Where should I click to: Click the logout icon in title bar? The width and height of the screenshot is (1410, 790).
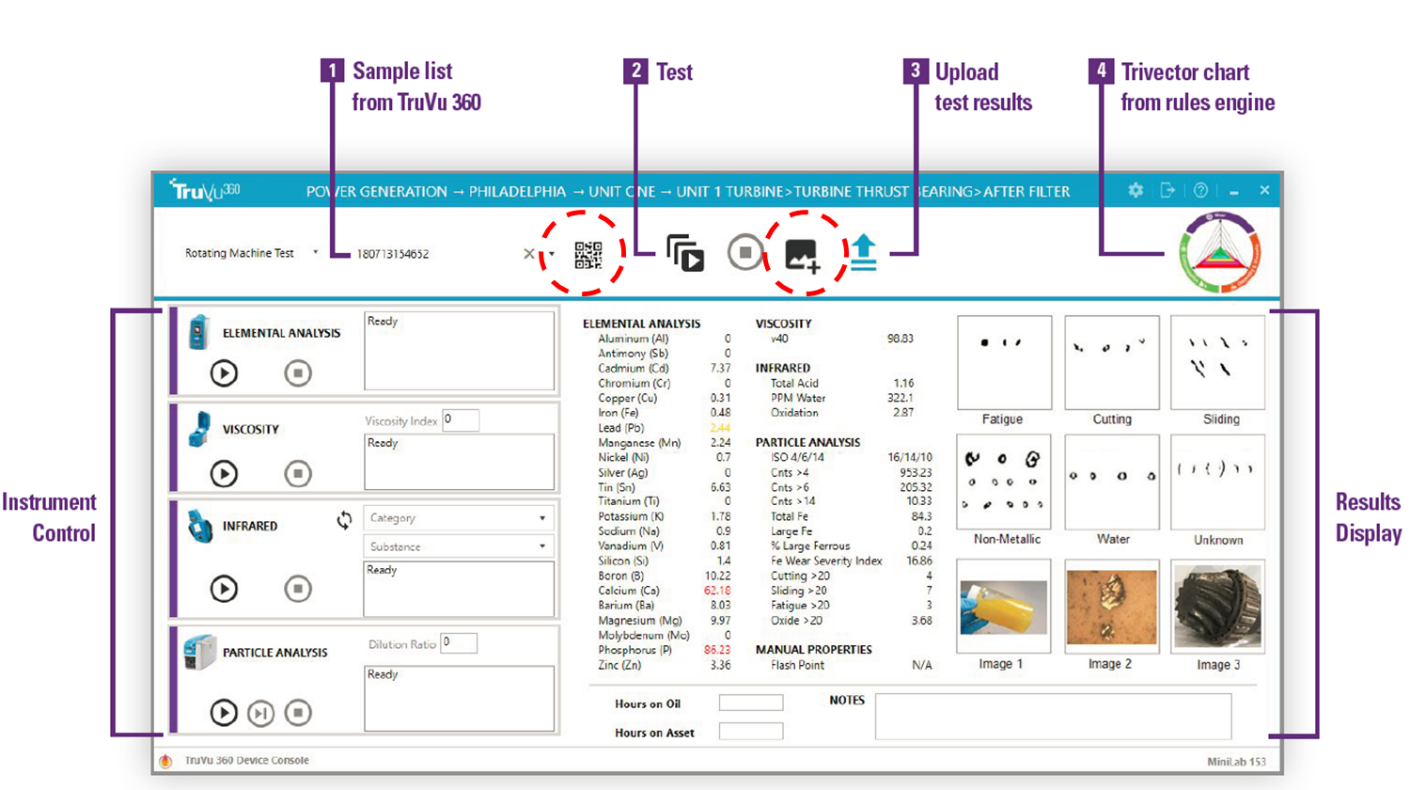pos(1167,190)
